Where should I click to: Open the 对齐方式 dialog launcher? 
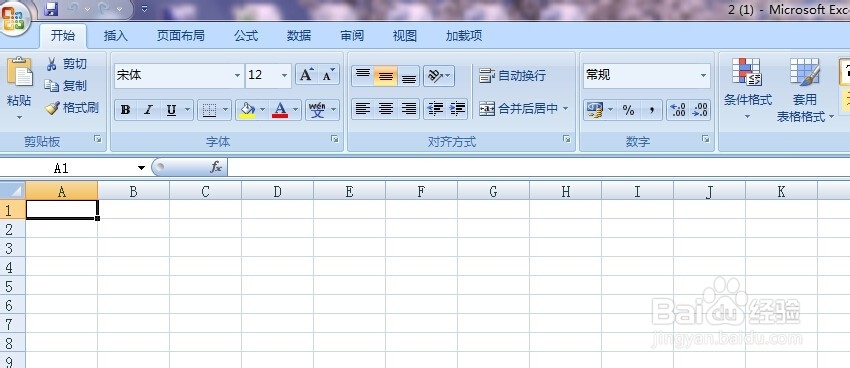[566, 139]
